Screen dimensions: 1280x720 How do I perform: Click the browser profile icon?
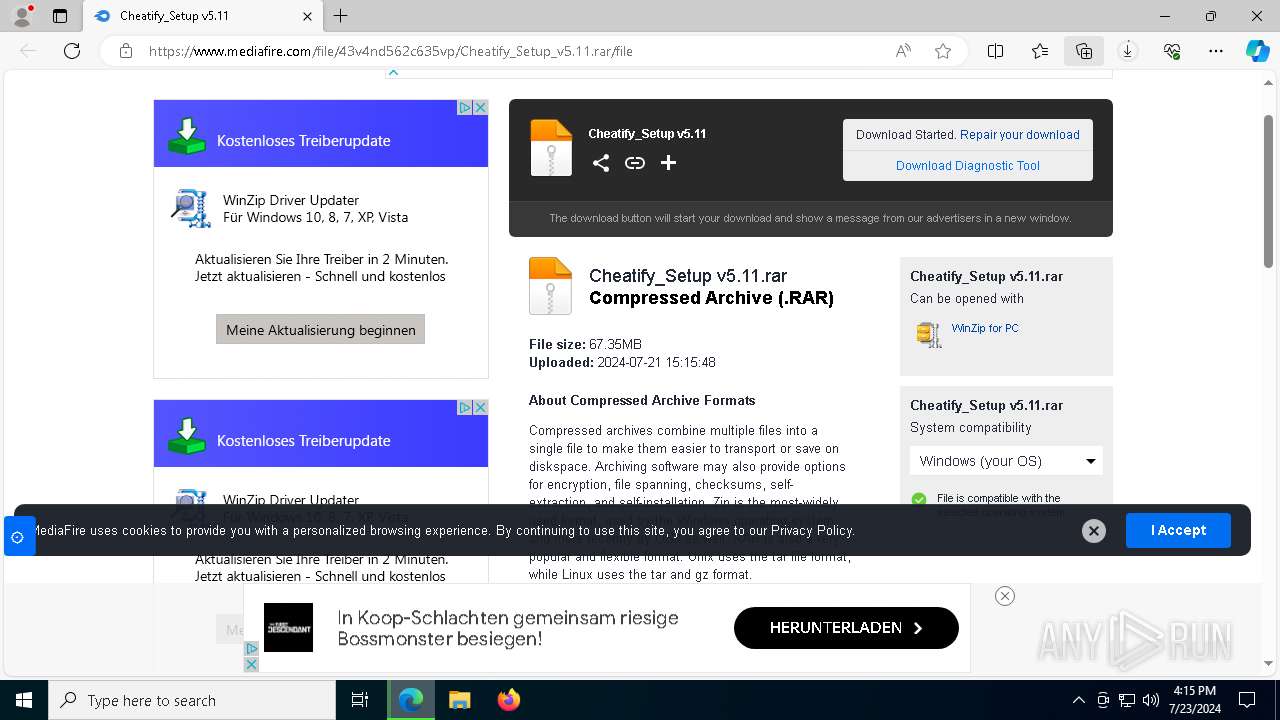[x=22, y=16]
